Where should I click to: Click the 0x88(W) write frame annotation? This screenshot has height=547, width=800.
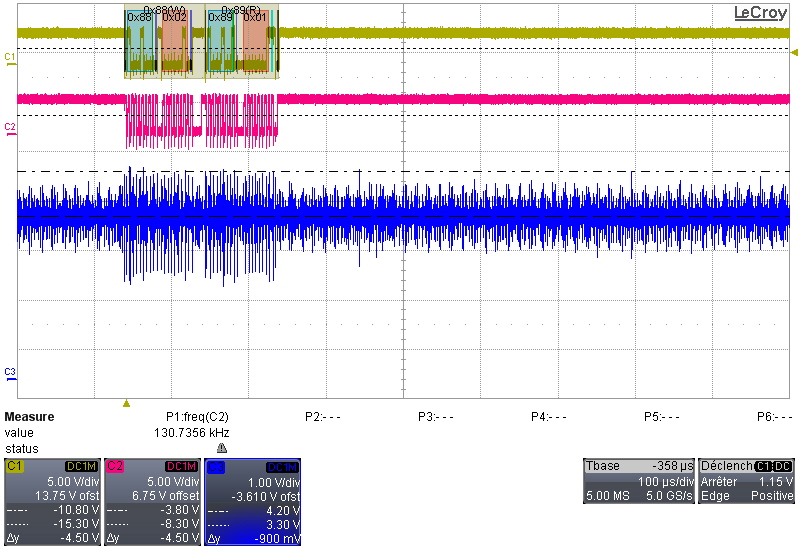coord(164,9)
